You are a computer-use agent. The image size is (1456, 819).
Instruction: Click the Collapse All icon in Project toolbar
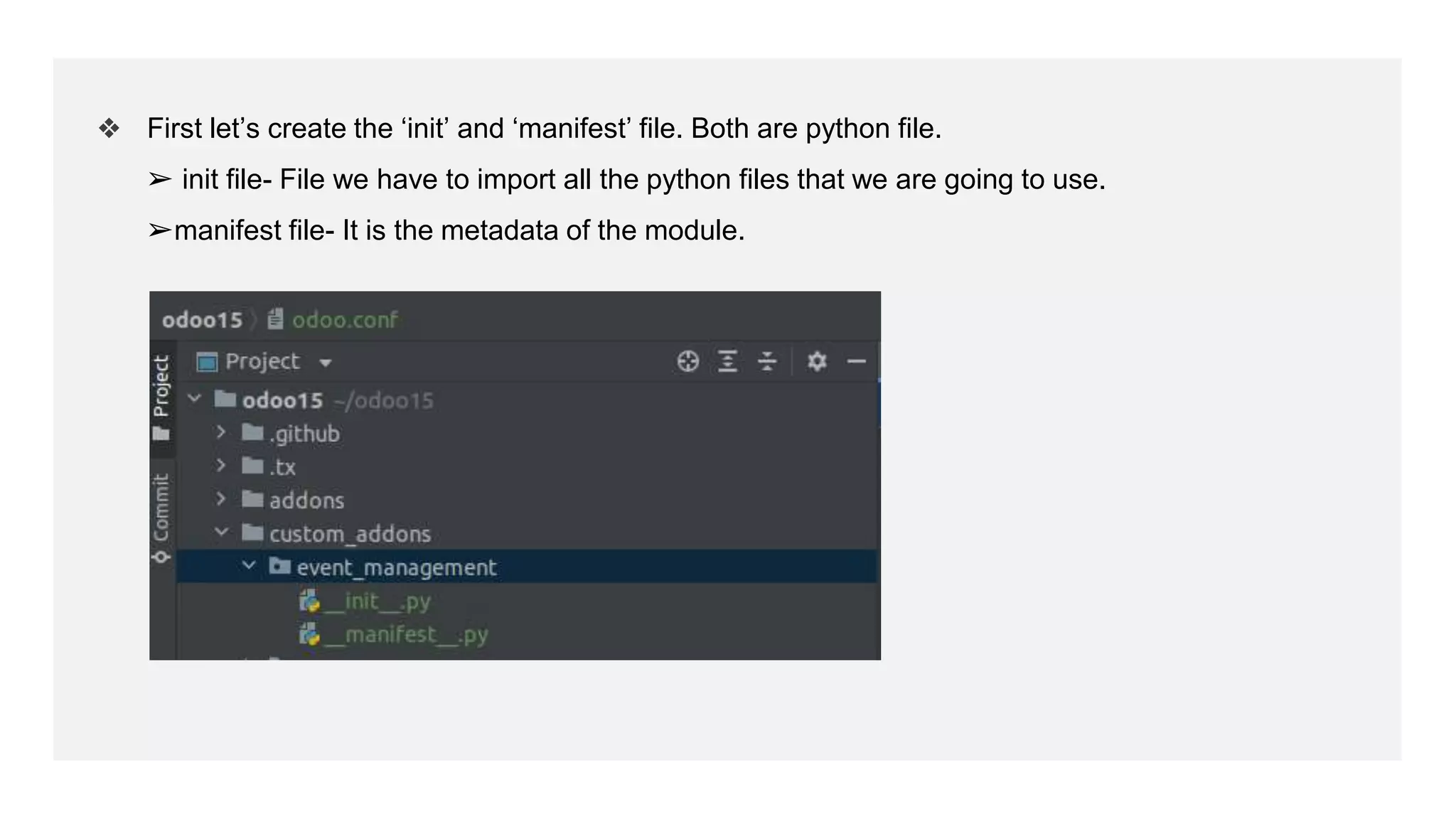tap(767, 361)
